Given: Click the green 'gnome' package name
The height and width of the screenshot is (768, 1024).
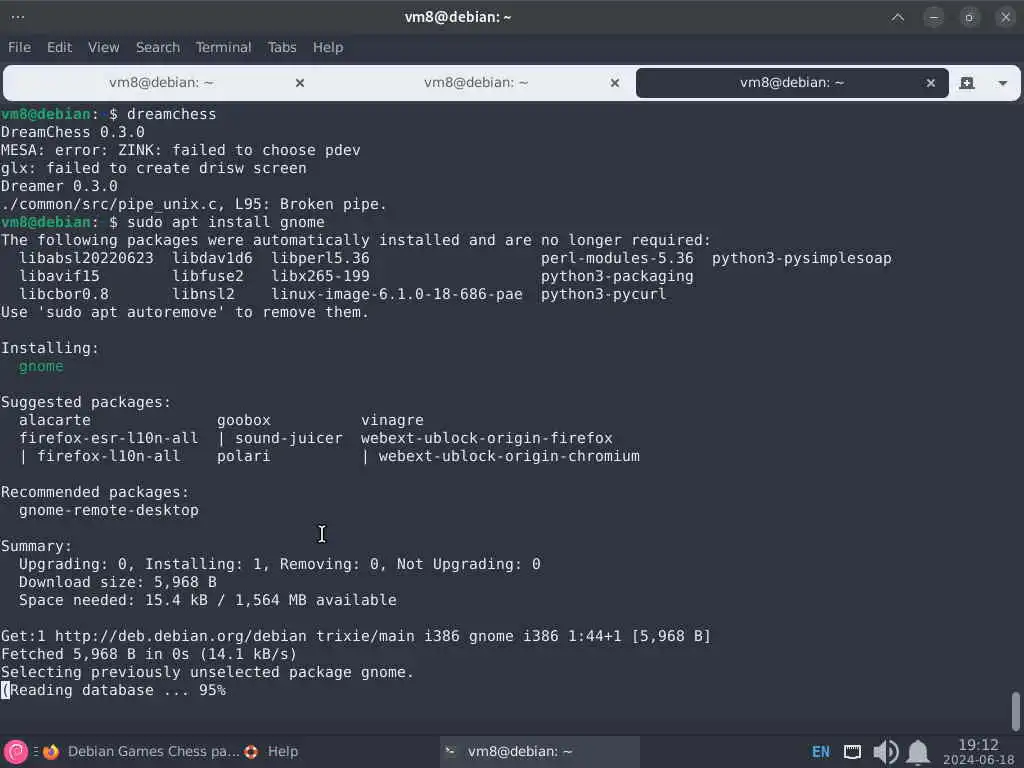Looking at the screenshot, I should (x=41, y=366).
